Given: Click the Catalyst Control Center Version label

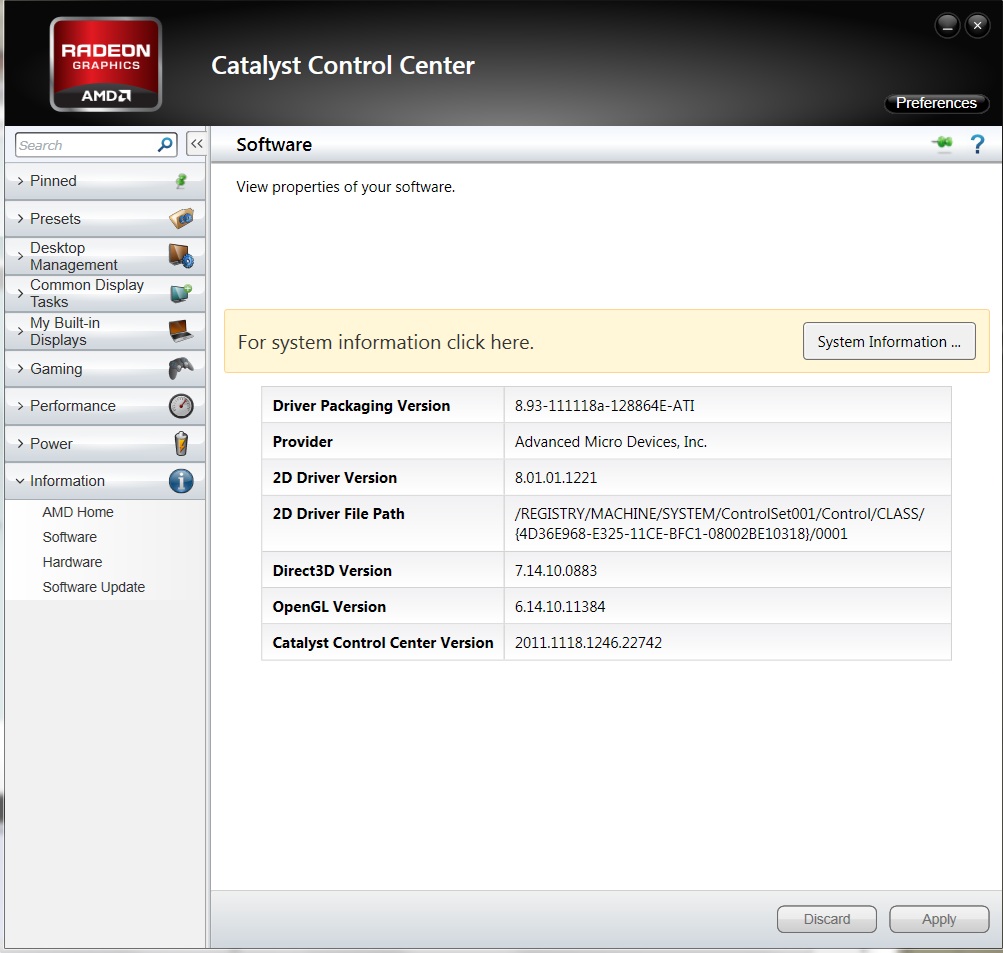Looking at the screenshot, I should tap(383, 642).
